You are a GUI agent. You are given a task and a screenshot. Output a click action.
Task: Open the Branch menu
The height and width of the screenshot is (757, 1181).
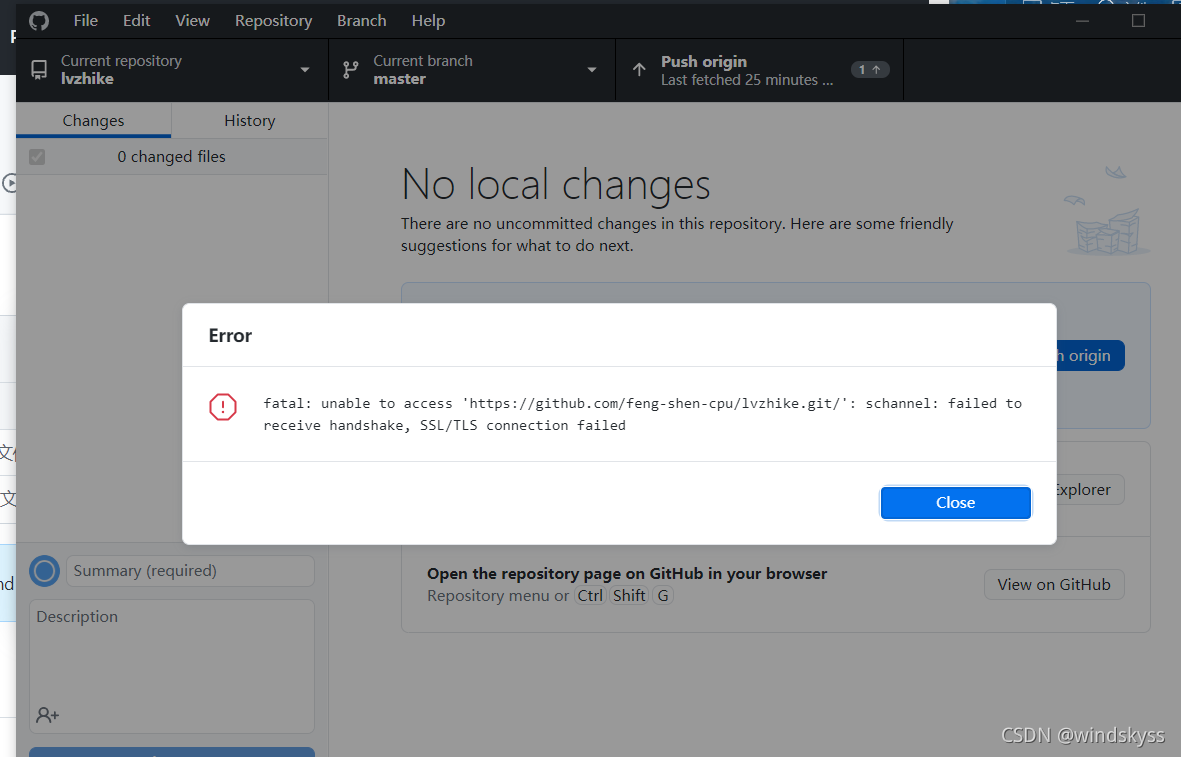tap(361, 20)
